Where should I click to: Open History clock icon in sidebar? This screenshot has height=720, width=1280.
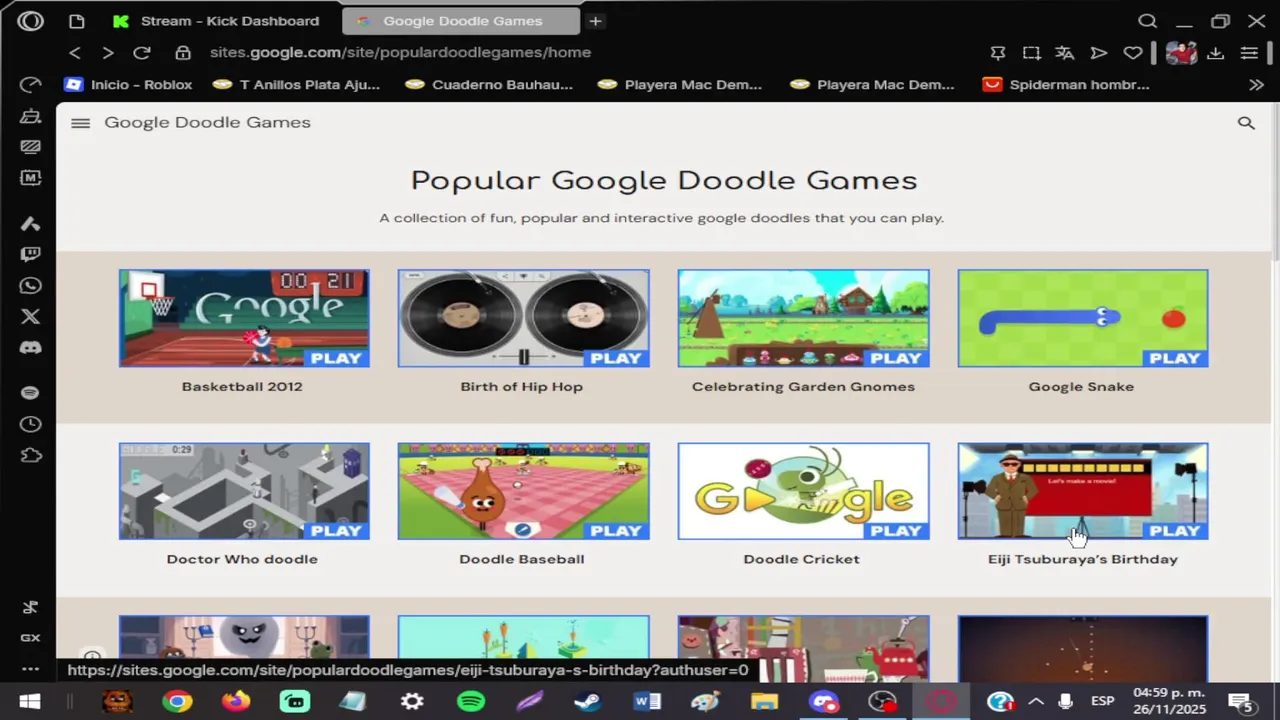[30, 424]
